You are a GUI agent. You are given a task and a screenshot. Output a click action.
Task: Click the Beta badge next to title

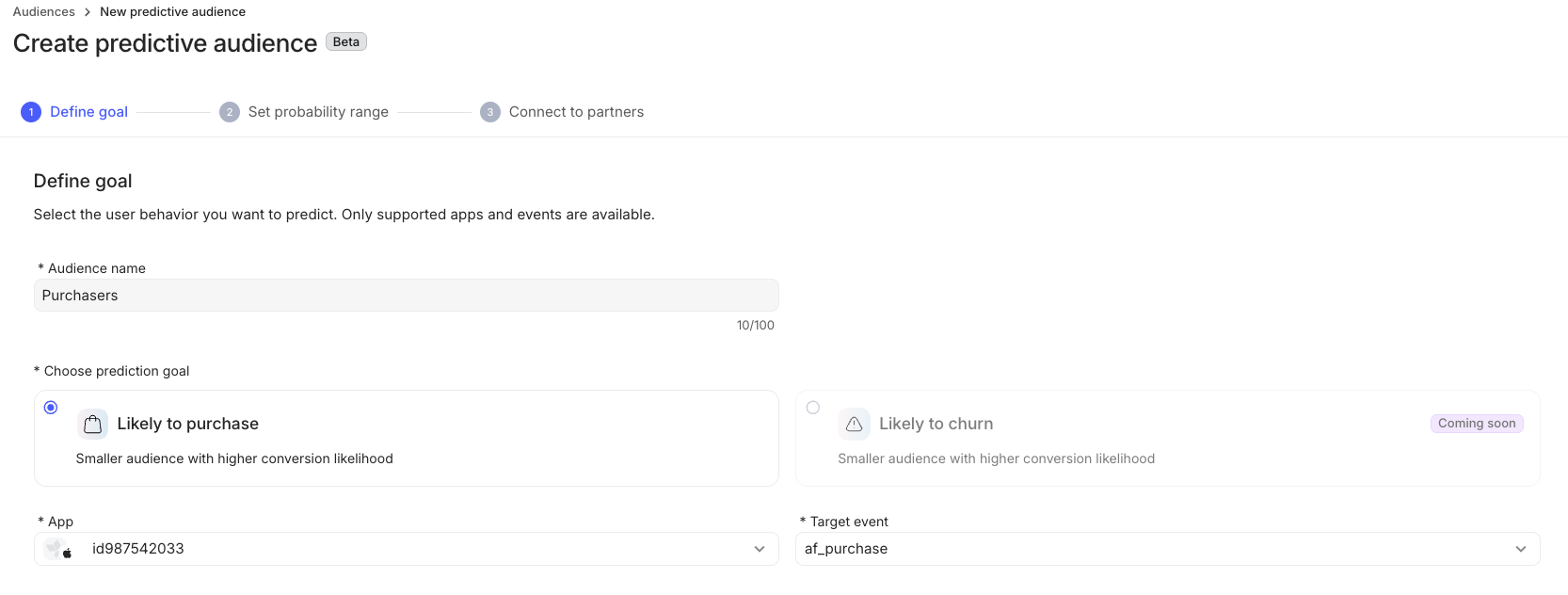pyautogui.click(x=346, y=41)
